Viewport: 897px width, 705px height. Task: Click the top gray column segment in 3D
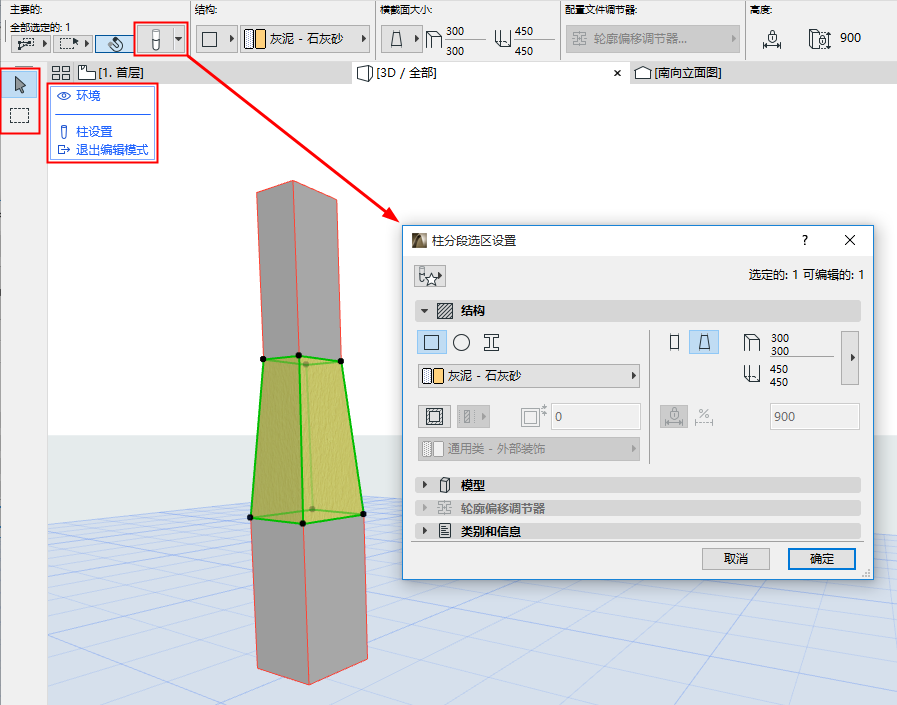[297, 269]
